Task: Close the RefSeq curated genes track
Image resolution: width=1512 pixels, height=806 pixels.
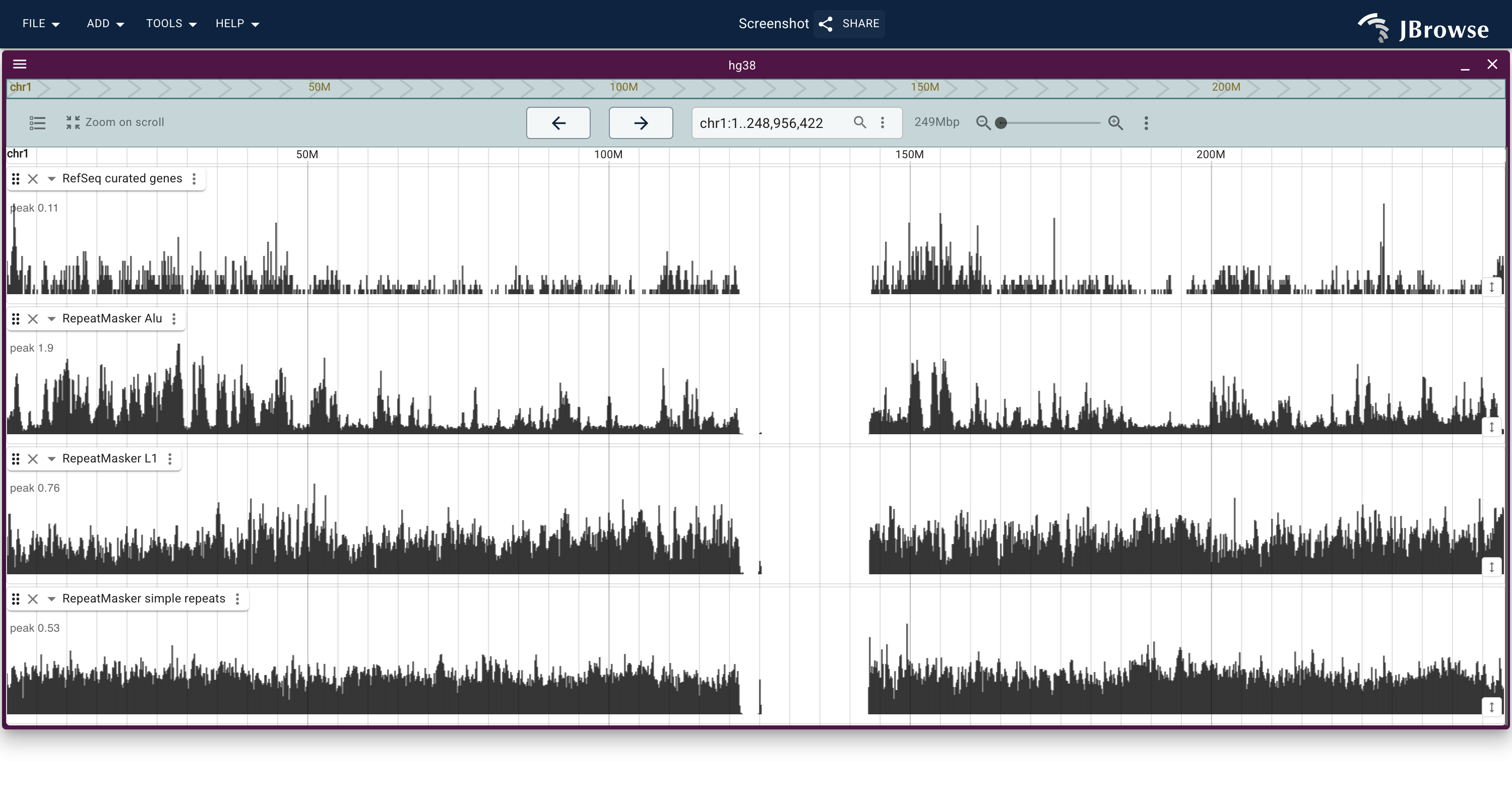Action: pyautogui.click(x=33, y=179)
